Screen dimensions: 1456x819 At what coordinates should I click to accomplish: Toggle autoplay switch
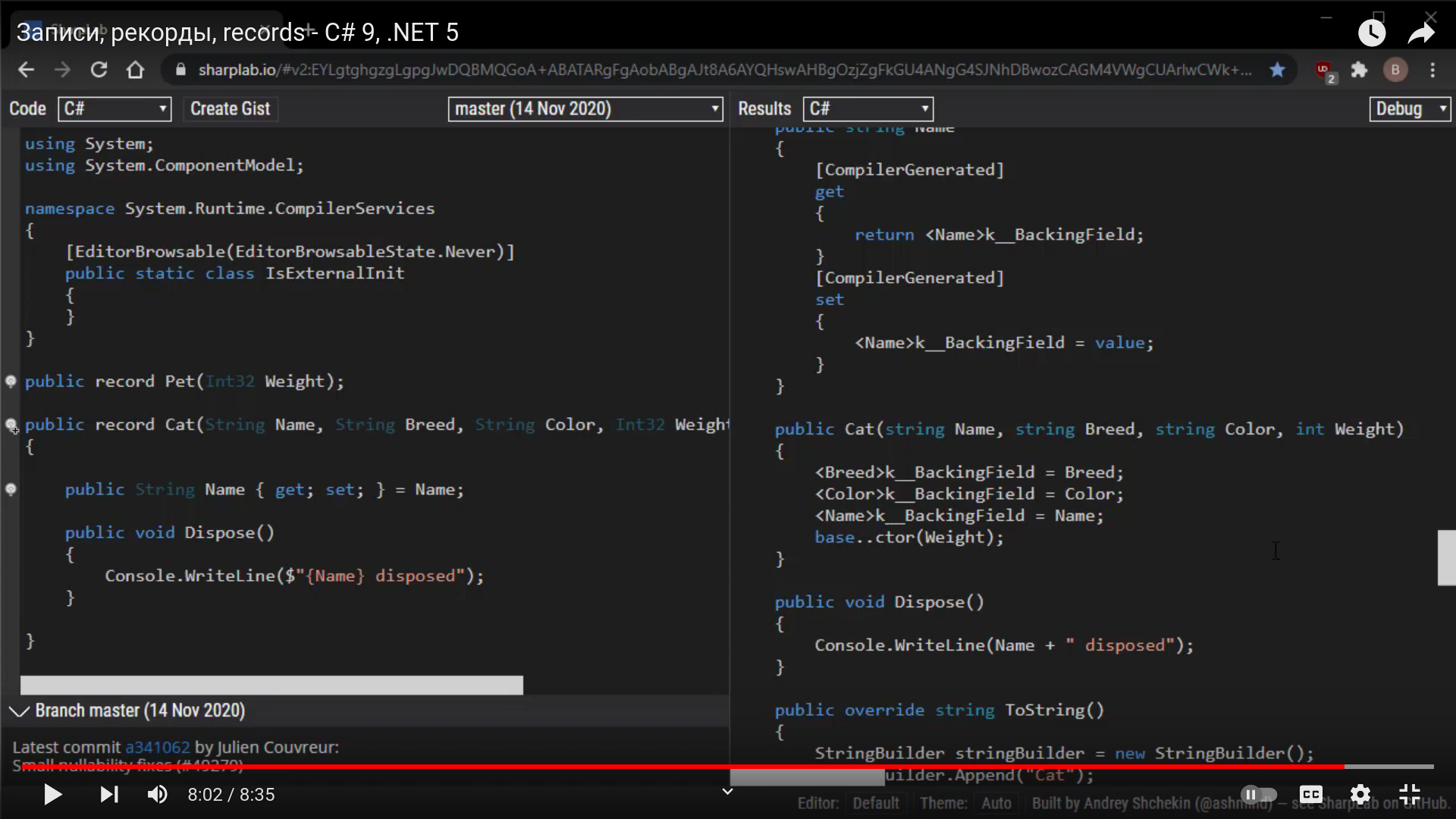coord(1258,795)
